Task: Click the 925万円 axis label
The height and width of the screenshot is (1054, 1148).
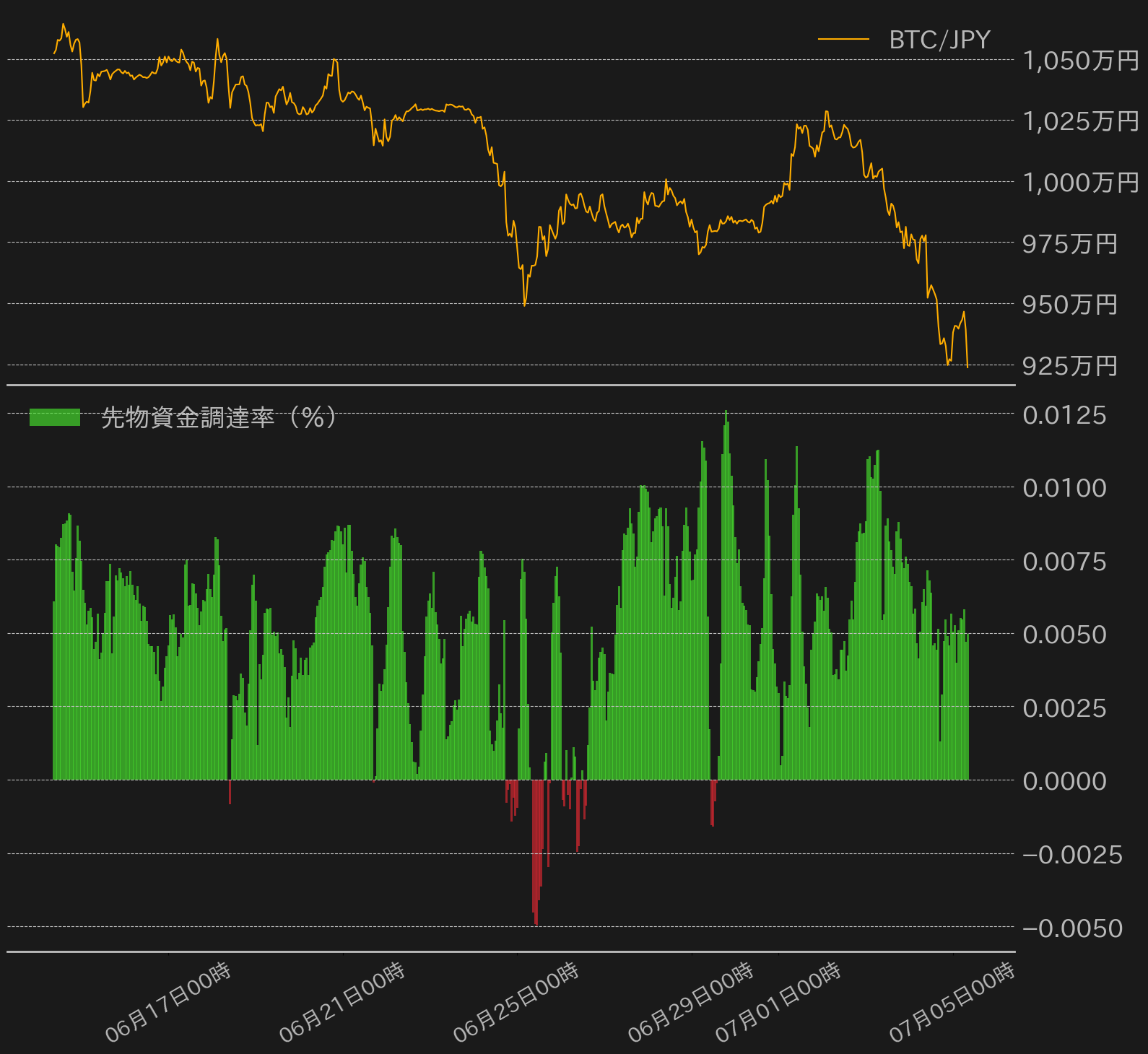Action: (x=1070, y=366)
